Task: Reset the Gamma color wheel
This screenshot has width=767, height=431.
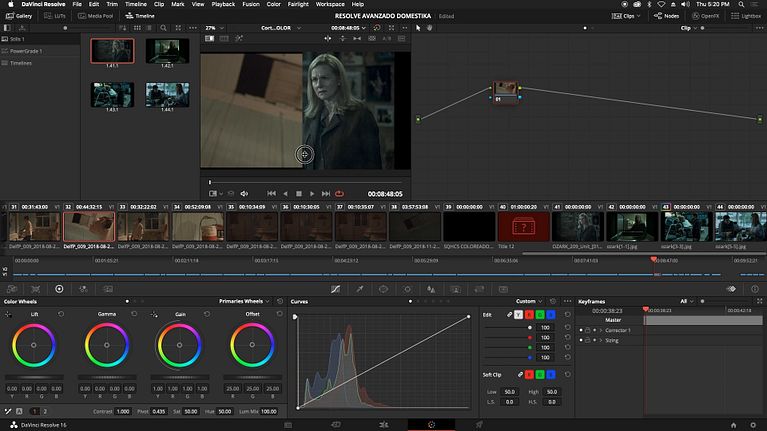Action: tap(134, 314)
